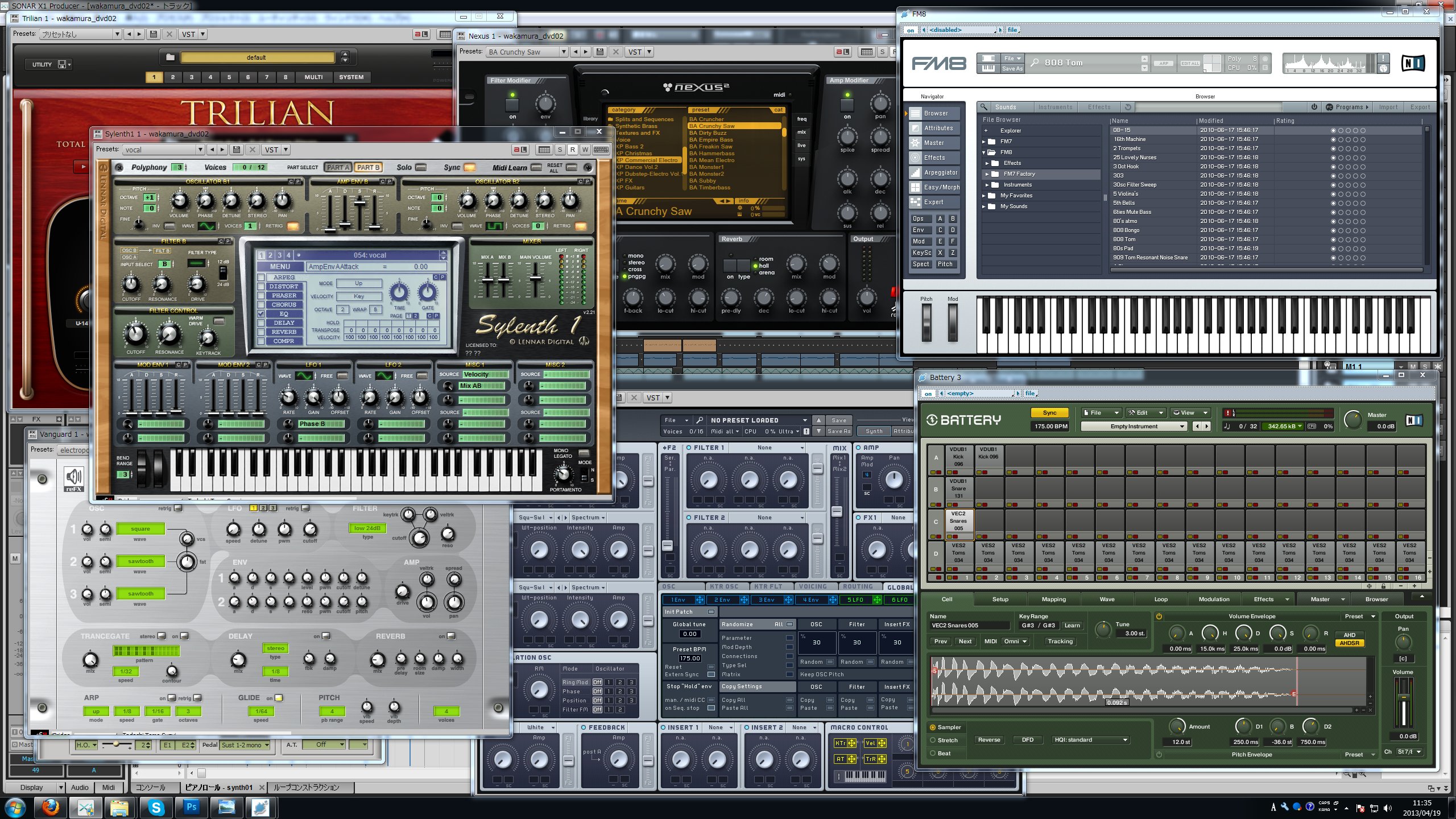Select Beat mode radio in Battery
The width and height of the screenshot is (1456, 819).
(x=933, y=753)
